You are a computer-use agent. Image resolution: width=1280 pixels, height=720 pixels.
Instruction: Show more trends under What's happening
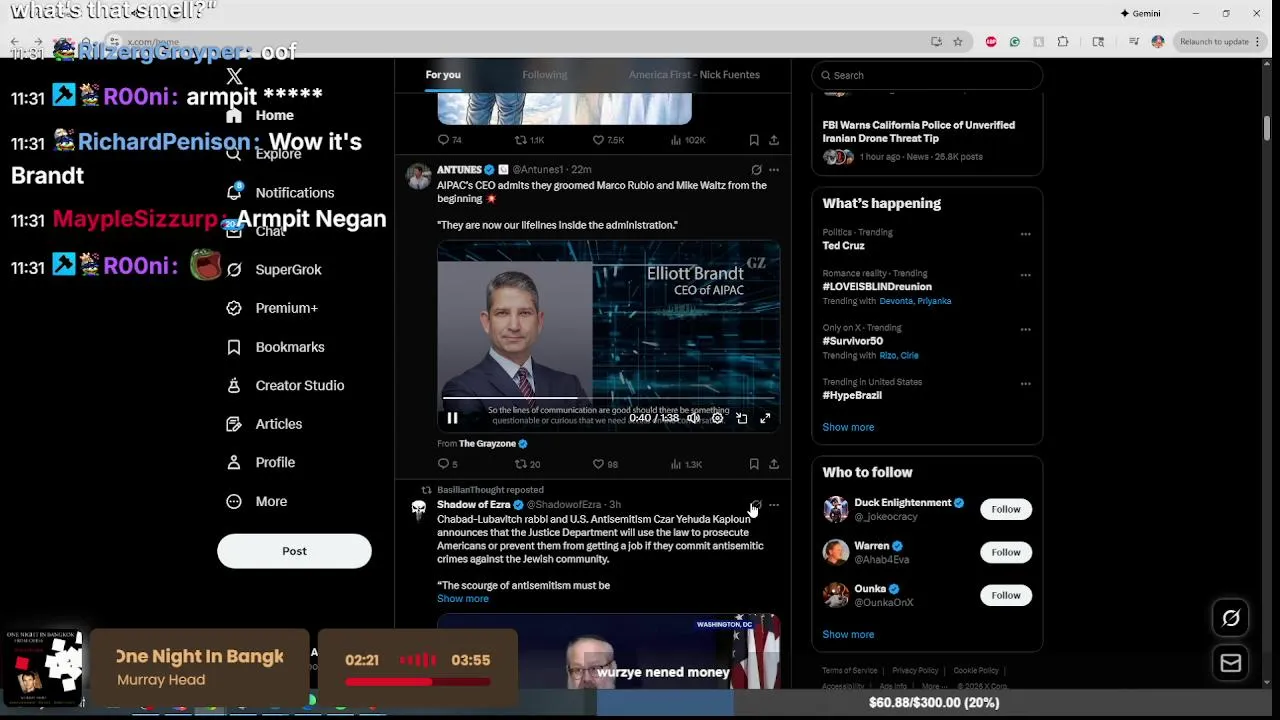point(848,427)
